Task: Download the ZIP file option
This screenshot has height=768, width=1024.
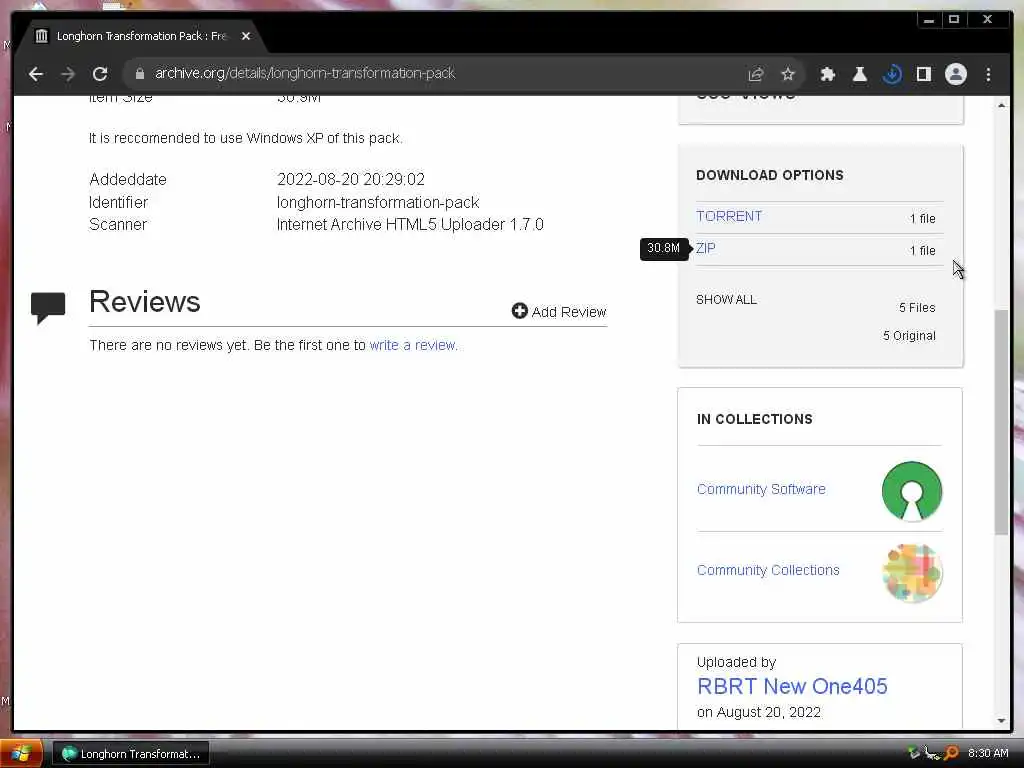Action: click(705, 248)
